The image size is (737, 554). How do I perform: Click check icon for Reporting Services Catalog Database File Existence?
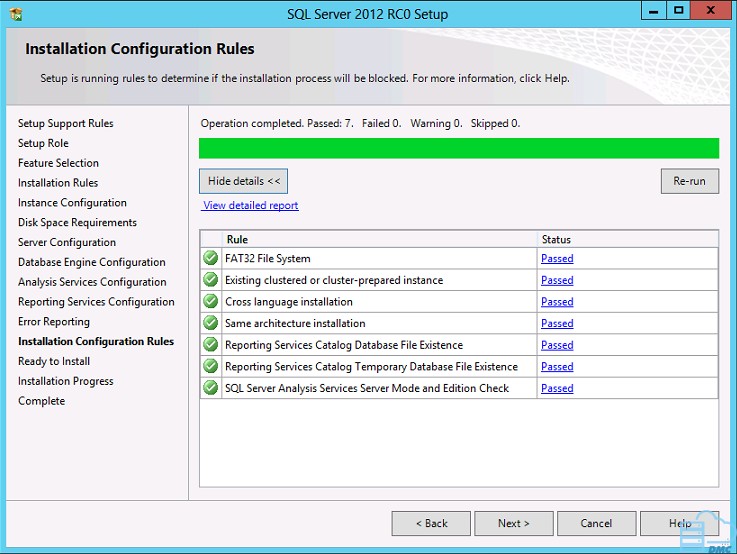point(211,344)
